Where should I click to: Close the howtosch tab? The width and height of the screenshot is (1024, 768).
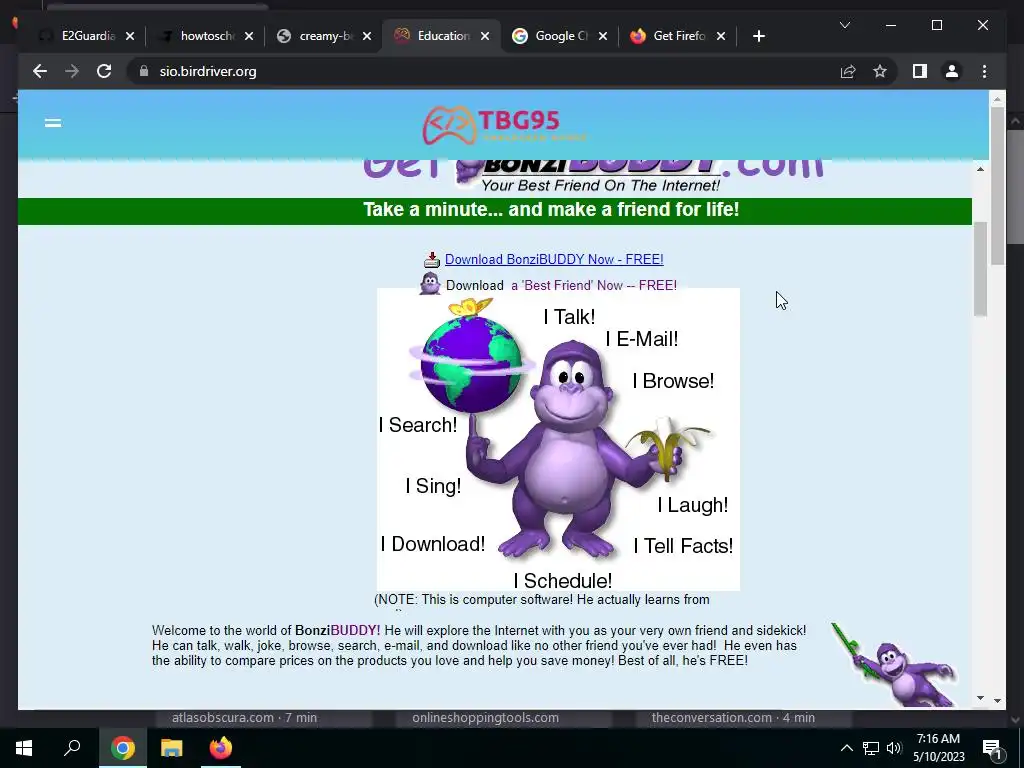(x=249, y=36)
